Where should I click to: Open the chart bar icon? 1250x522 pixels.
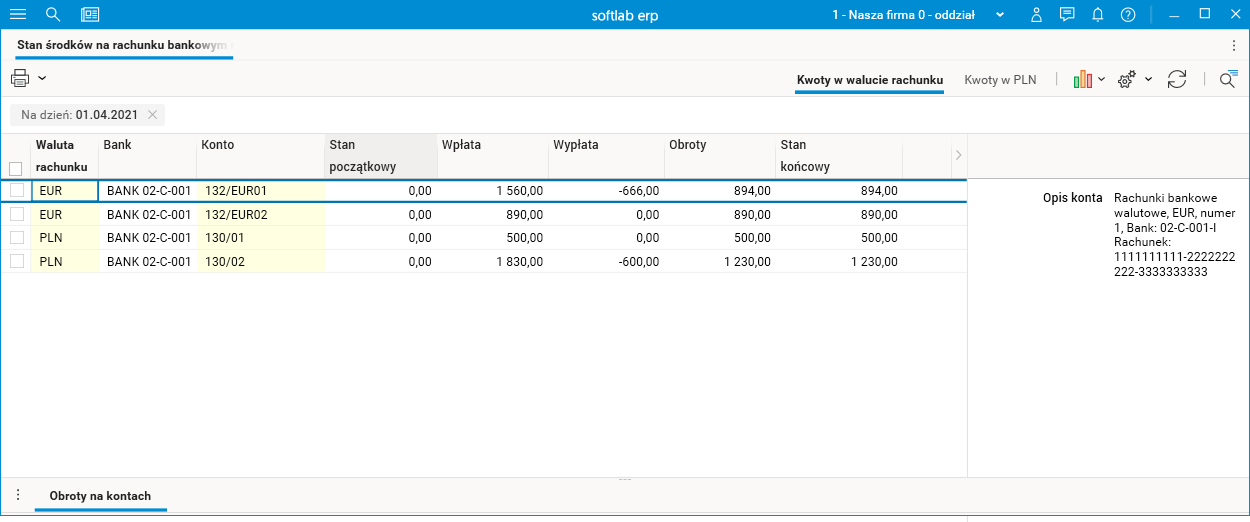click(1082, 80)
